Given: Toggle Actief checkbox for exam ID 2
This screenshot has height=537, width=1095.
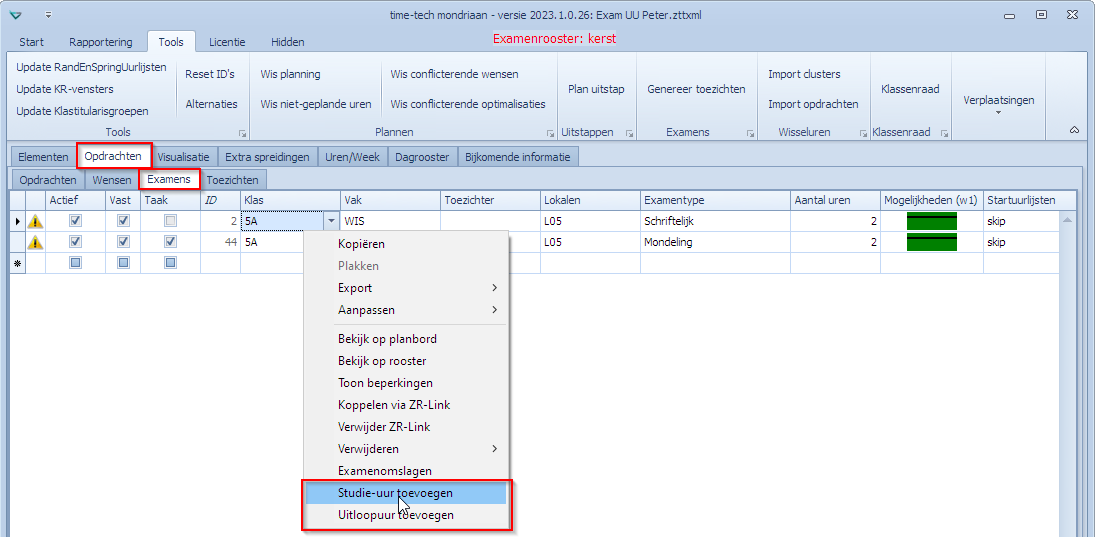Looking at the screenshot, I should tap(75, 221).
